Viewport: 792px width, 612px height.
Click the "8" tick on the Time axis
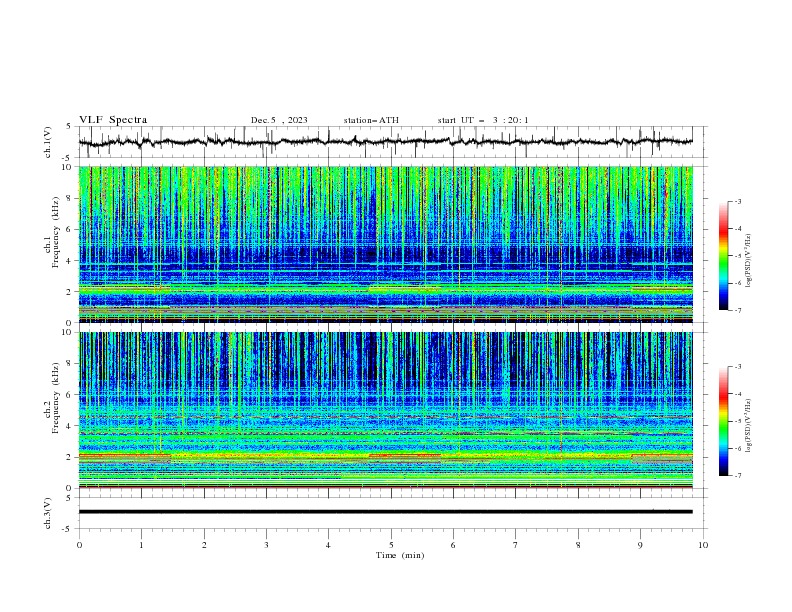[578, 545]
